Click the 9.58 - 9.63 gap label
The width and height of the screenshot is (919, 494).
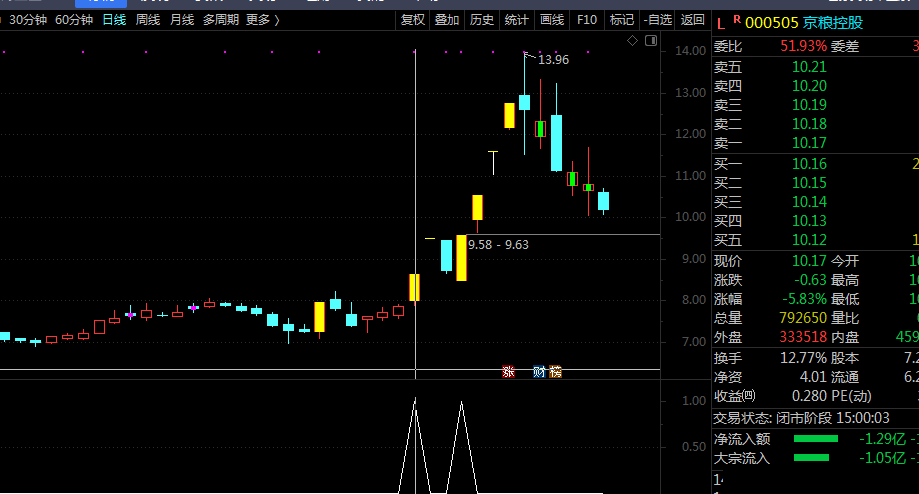click(x=498, y=245)
